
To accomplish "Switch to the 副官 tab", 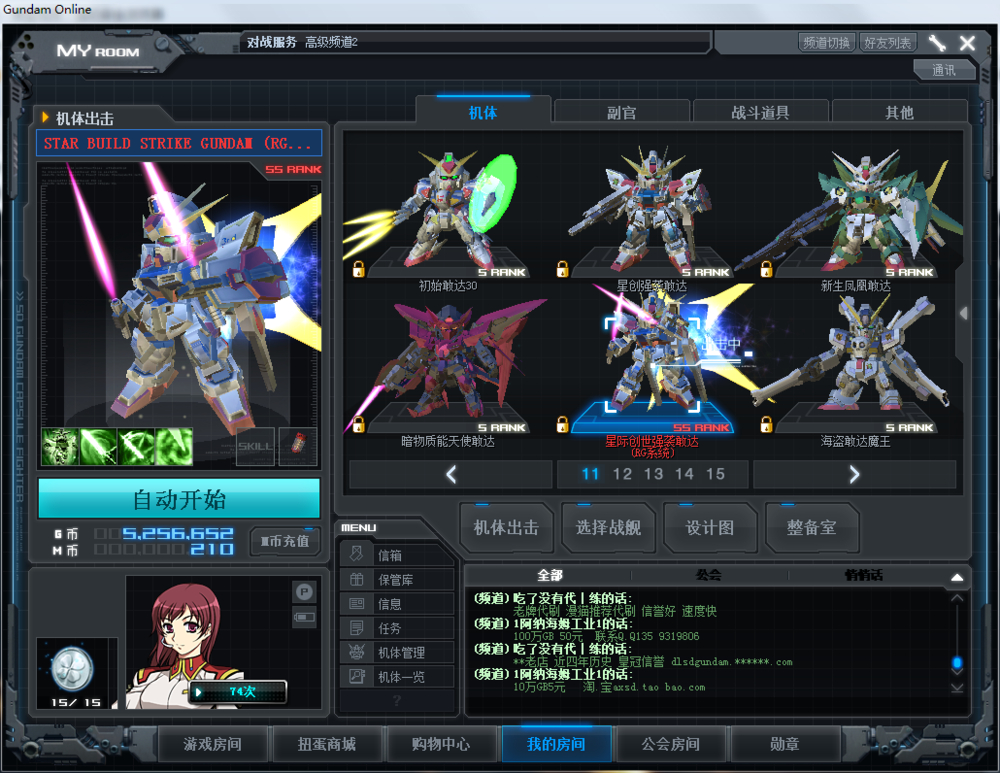I will pyautogui.click(x=622, y=113).
